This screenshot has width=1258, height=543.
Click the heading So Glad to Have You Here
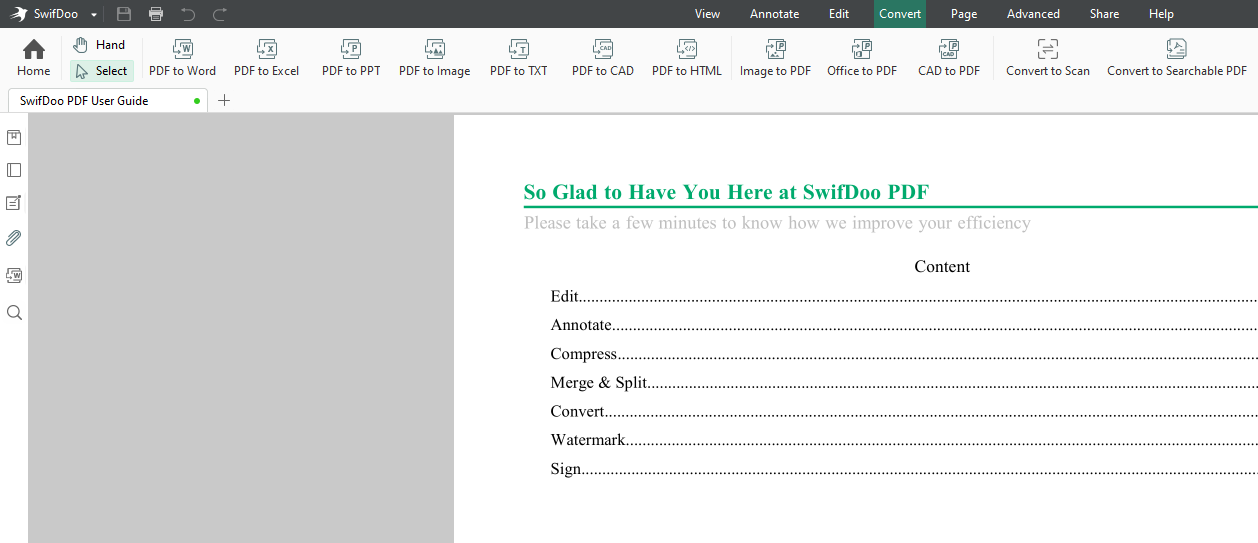[x=727, y=193]
